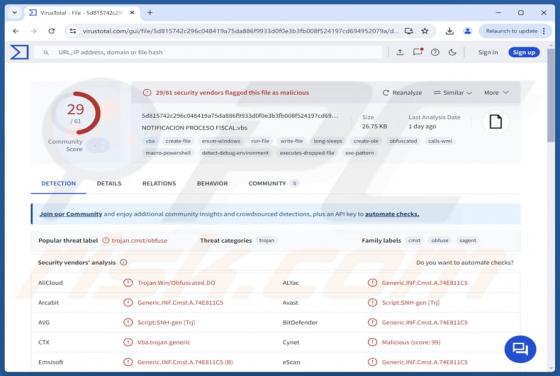Click the vba tag
The height and width of the screenshot is (376, 560).
[150, 141]
